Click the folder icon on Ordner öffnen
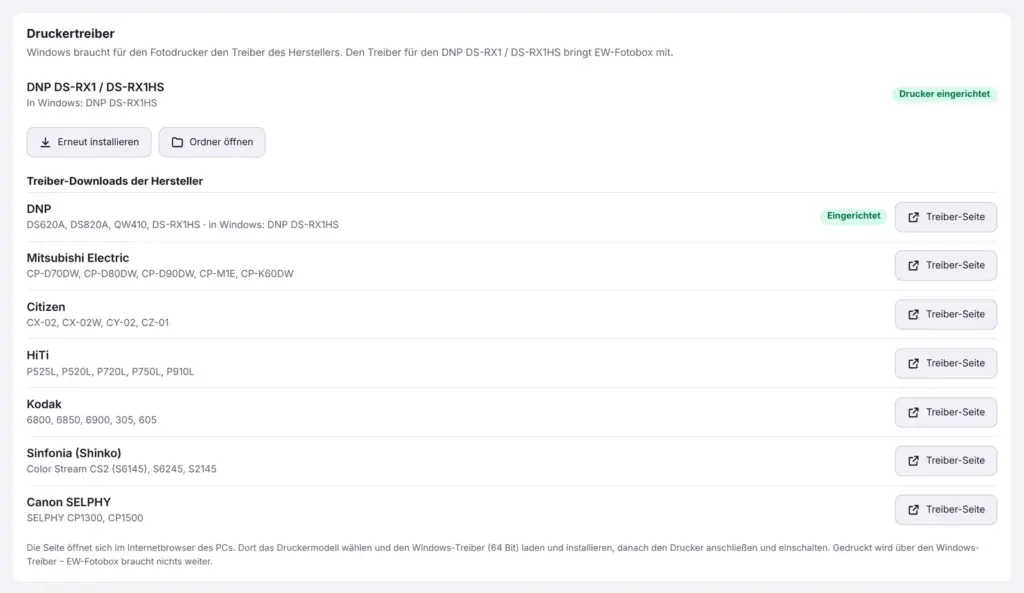 (177, 142)
